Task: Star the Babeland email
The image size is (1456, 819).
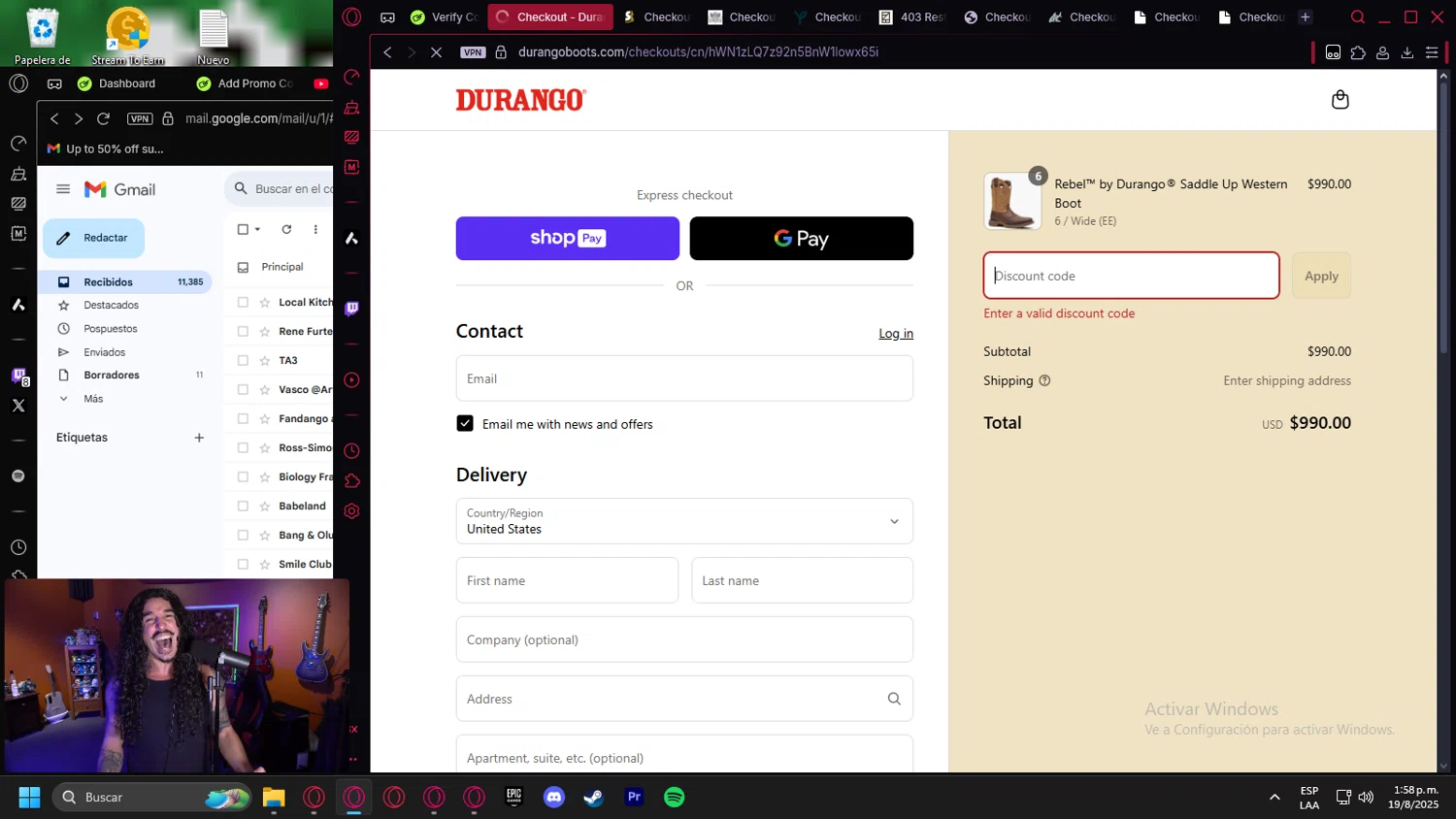Action: pyautogui.click(x=264, y=506)
